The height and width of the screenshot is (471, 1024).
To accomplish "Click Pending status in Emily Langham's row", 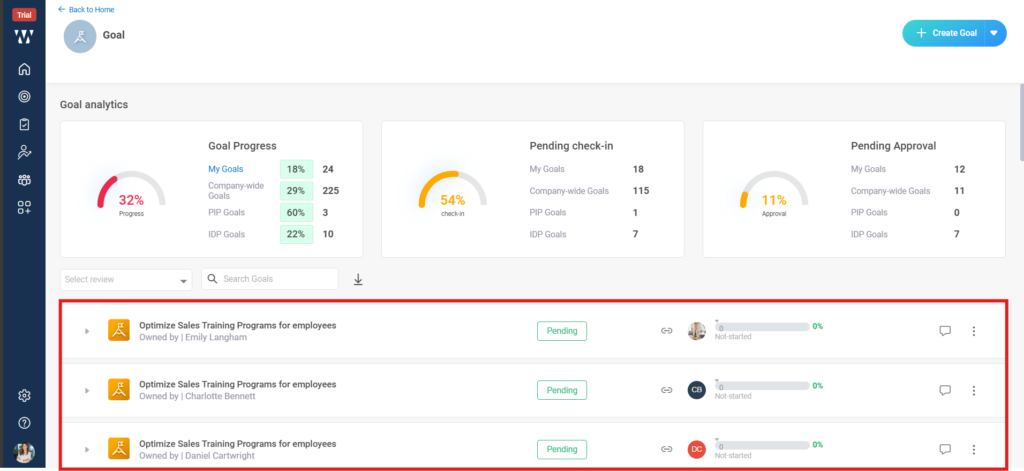I will click(562, 331).
